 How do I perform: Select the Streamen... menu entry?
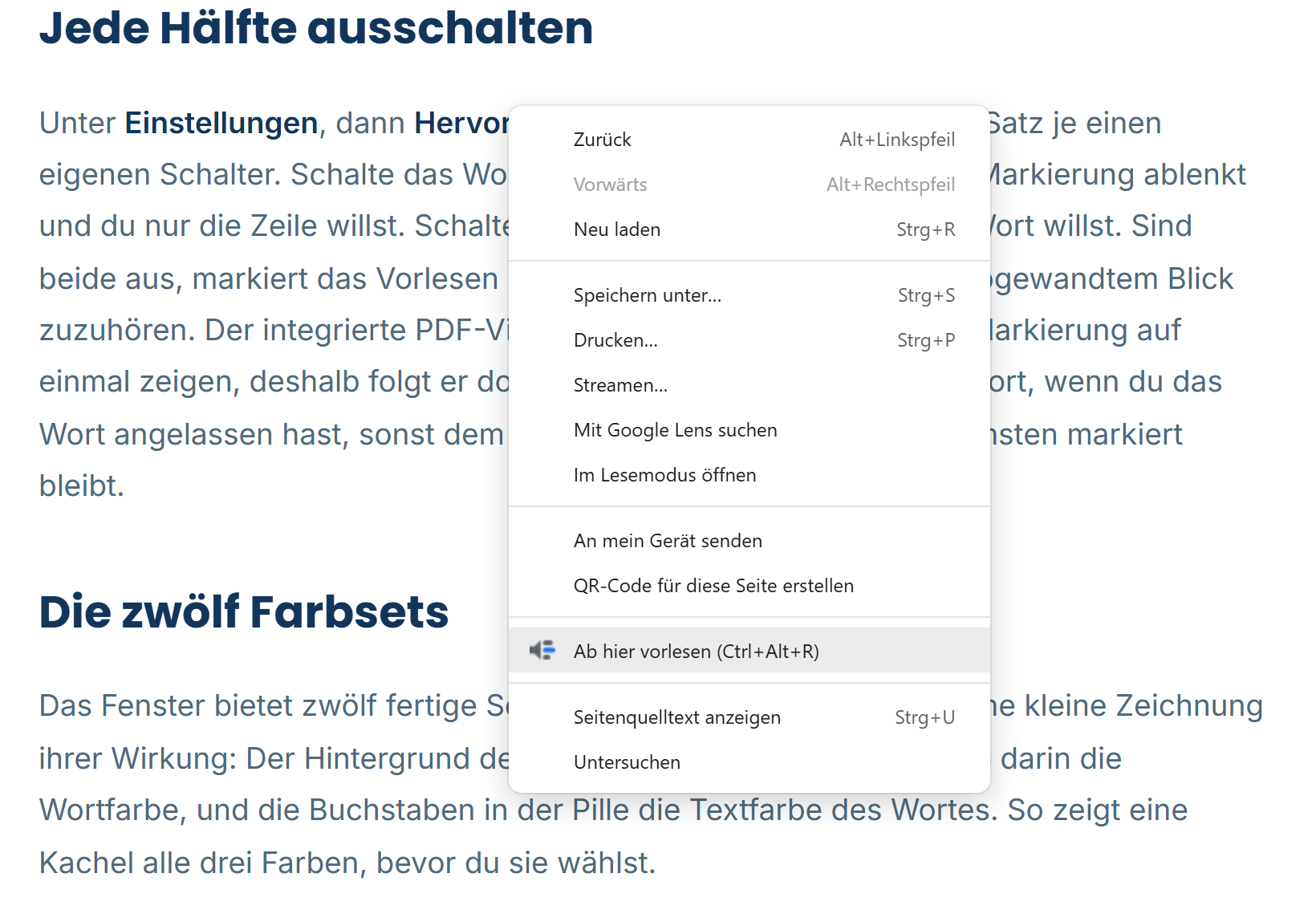click(x=749, y=385)
